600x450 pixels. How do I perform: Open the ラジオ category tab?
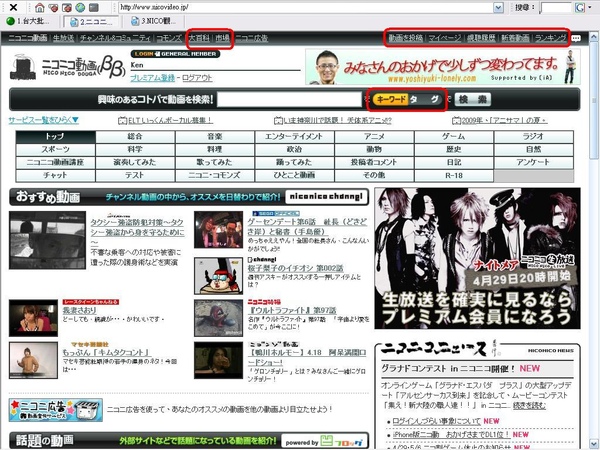534,137
